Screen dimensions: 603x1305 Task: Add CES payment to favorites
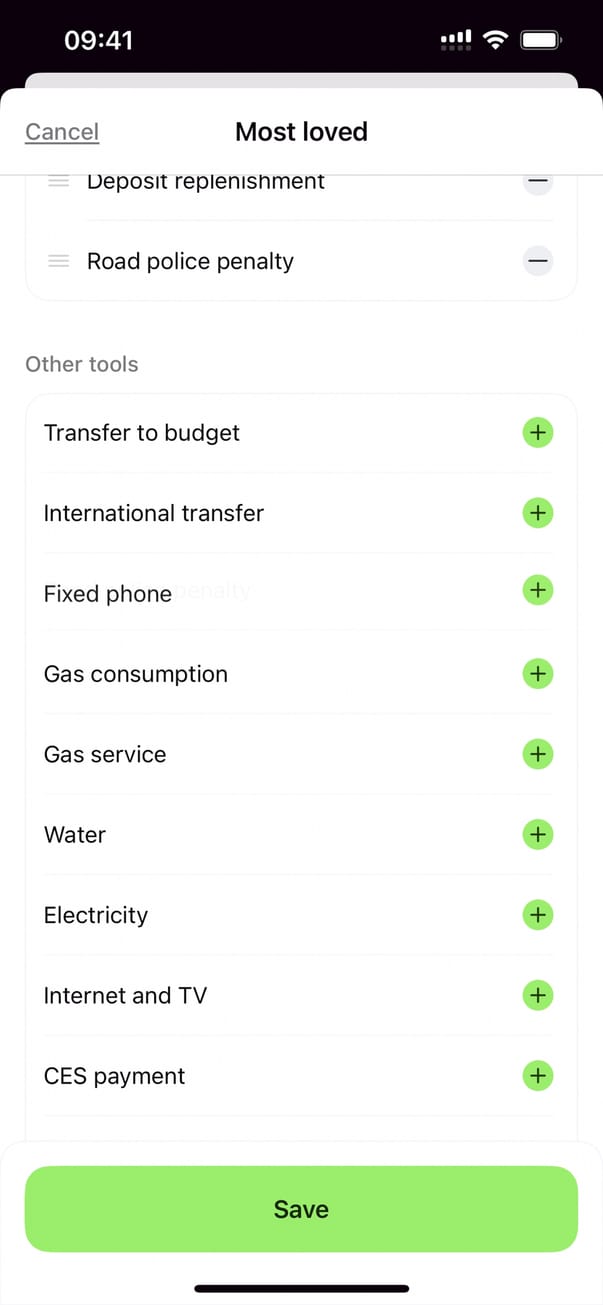tap(538, 1076)
